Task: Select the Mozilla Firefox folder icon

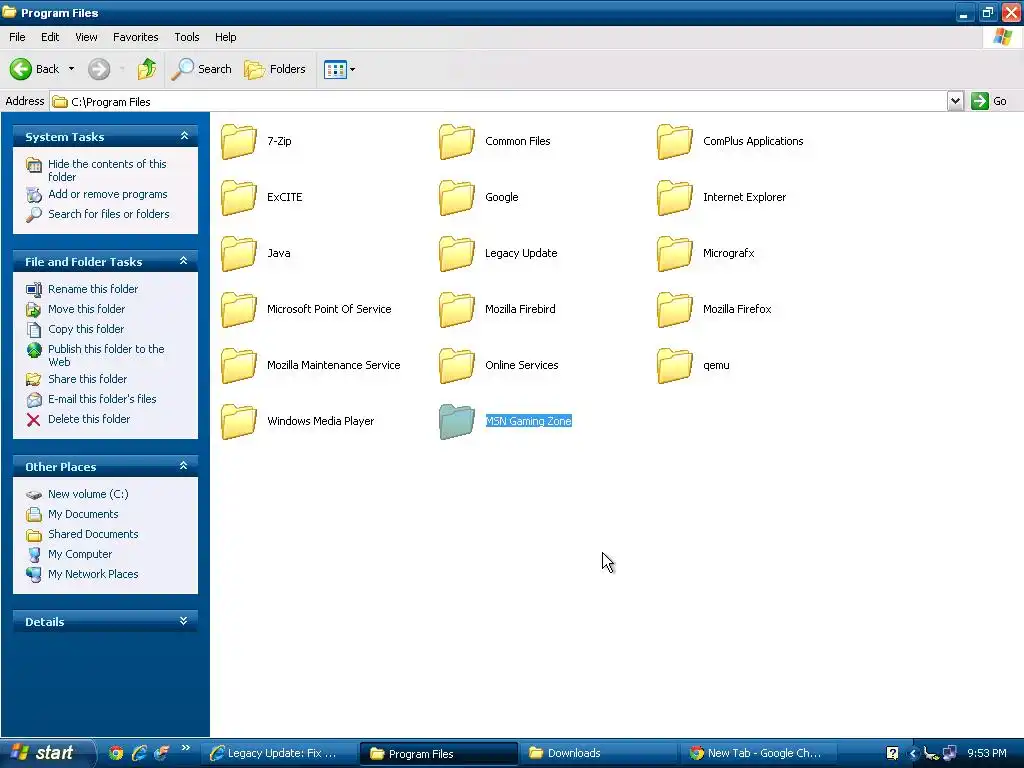Action: 675,310
